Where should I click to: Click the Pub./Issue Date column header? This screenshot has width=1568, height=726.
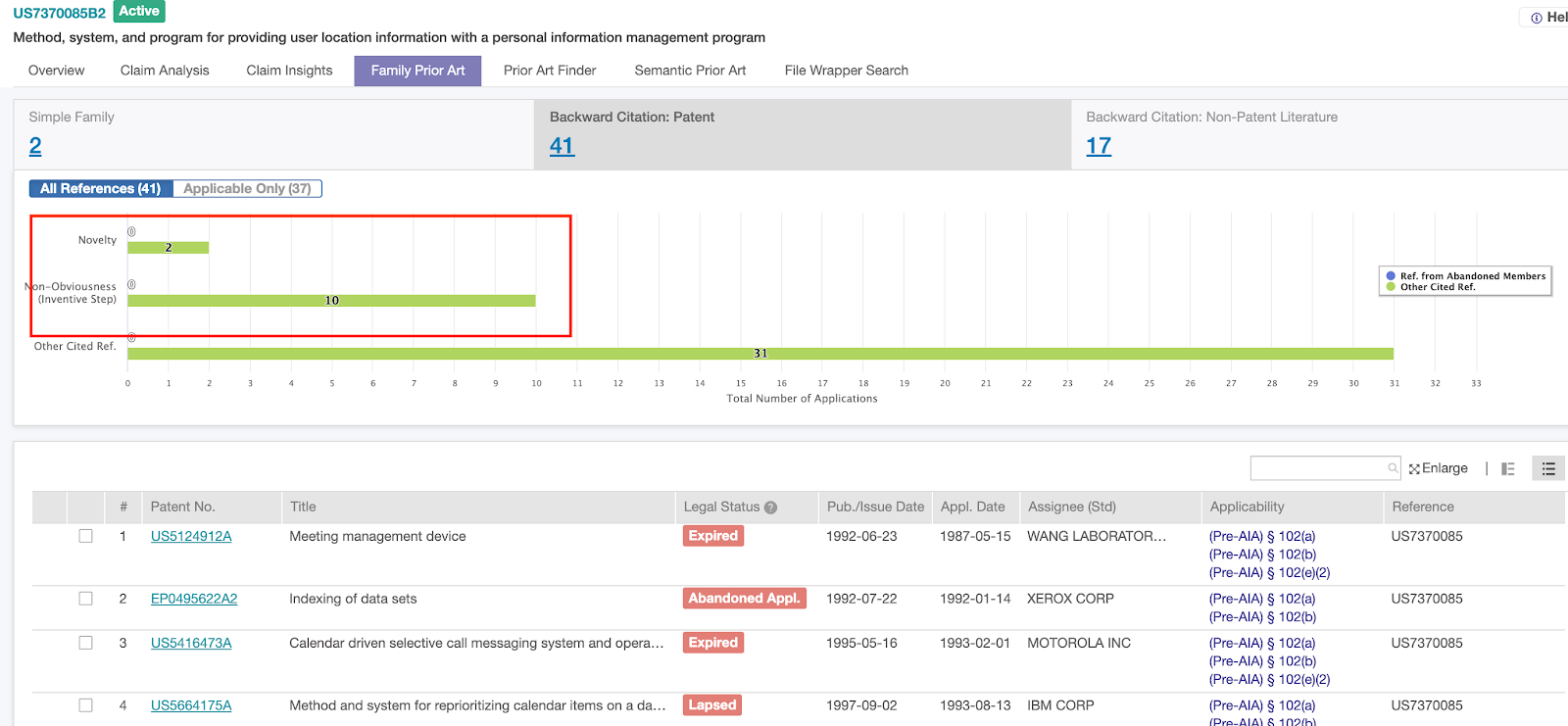click(875, 507)
